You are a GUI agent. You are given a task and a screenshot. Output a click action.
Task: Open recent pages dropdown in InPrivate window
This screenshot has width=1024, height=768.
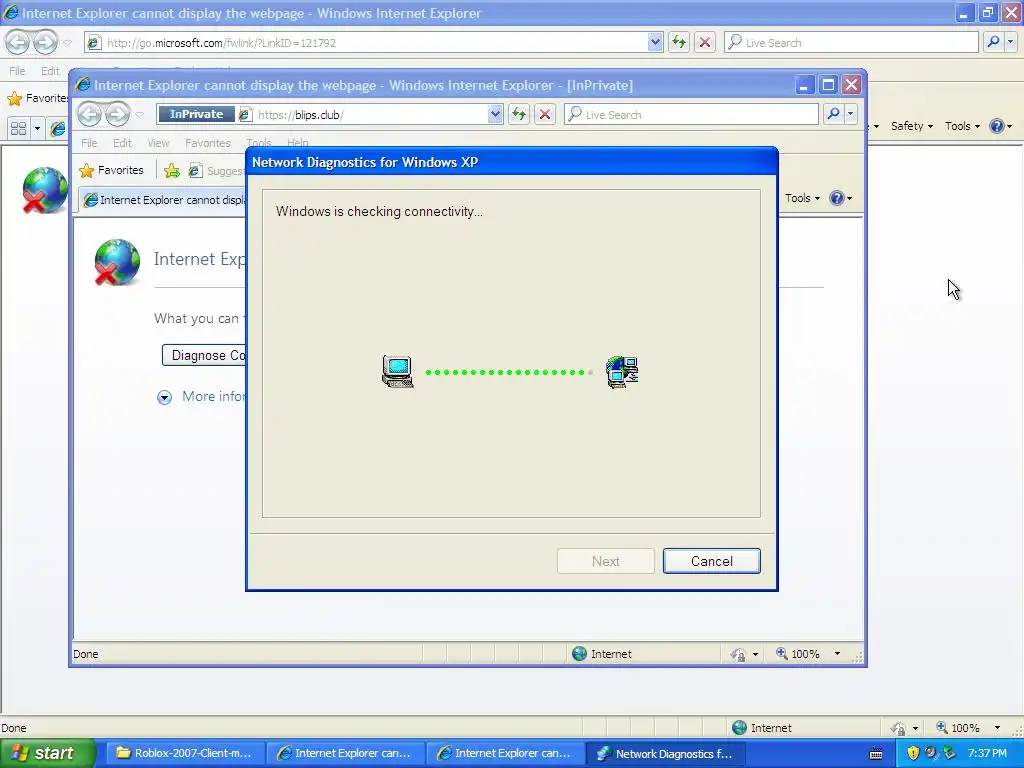coord(139,115)
